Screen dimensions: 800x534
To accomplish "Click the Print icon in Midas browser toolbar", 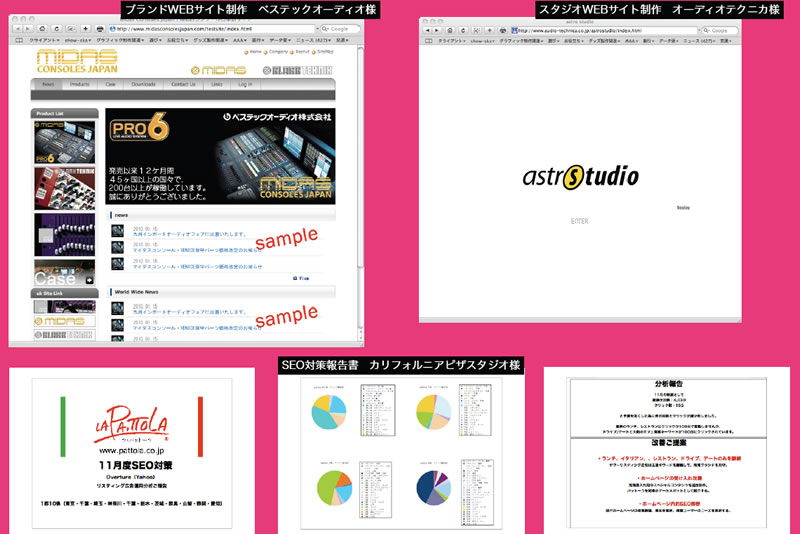I will (x=99, y=29).
